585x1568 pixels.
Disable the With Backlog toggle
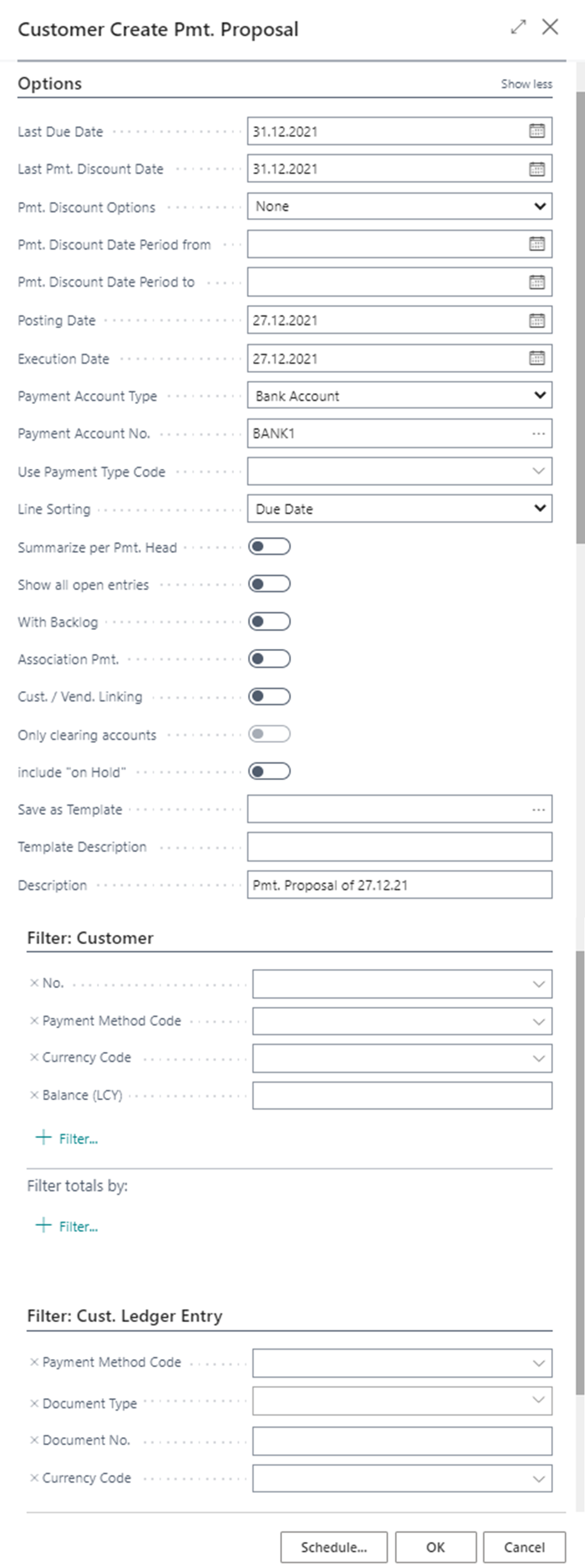point(272,622)
